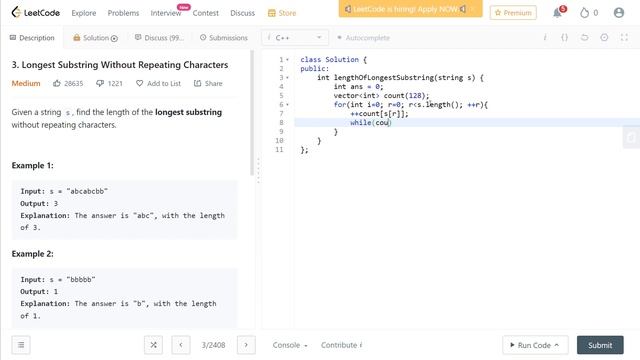The image size is (640, 360).
Task: Share this problem
Action: tap(208, 83)
